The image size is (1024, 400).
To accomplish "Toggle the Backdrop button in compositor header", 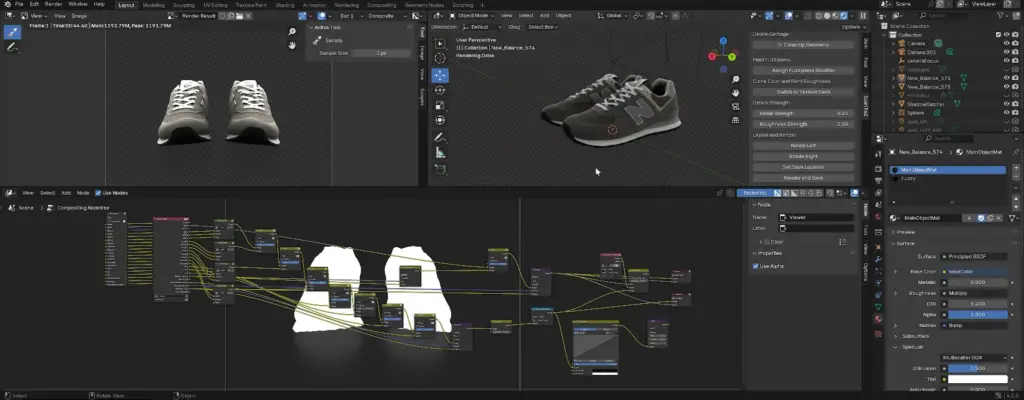I will 754,193.
